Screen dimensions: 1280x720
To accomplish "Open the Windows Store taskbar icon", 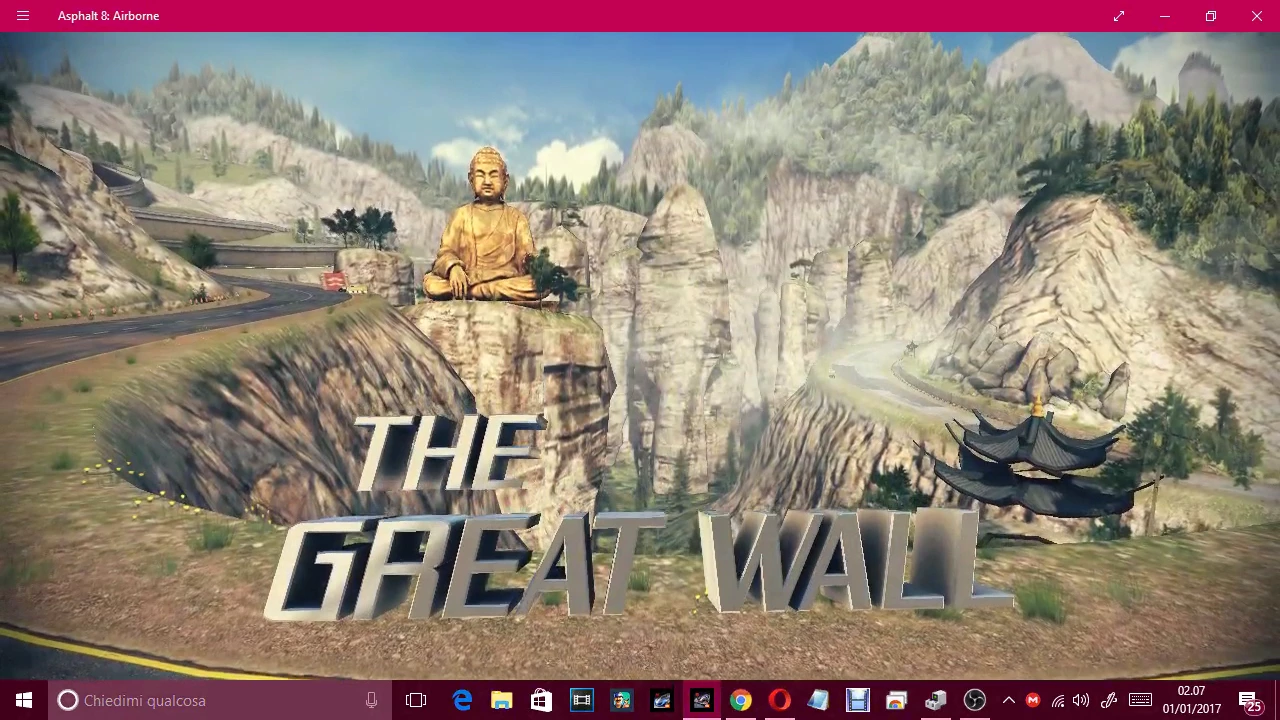I will pos(541,701).
